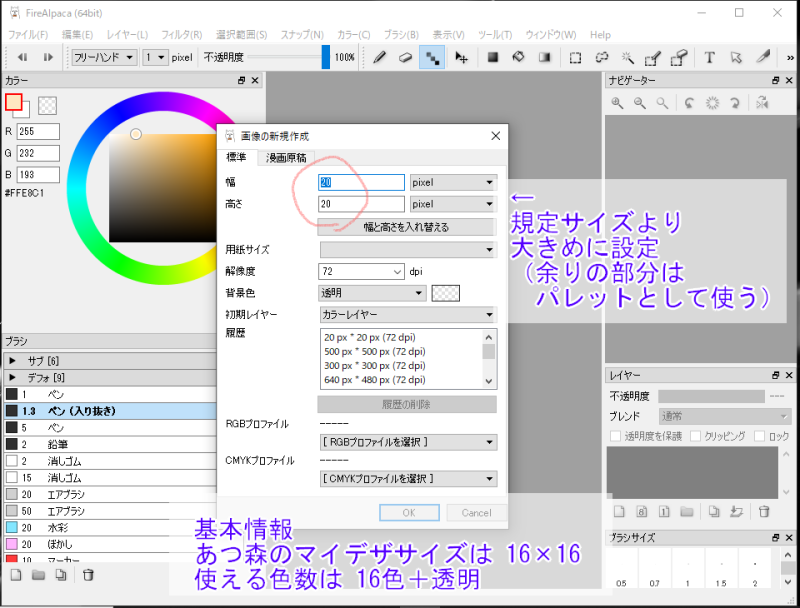
Task: Select the Eyedropper tool
Action: click(763, 58)
